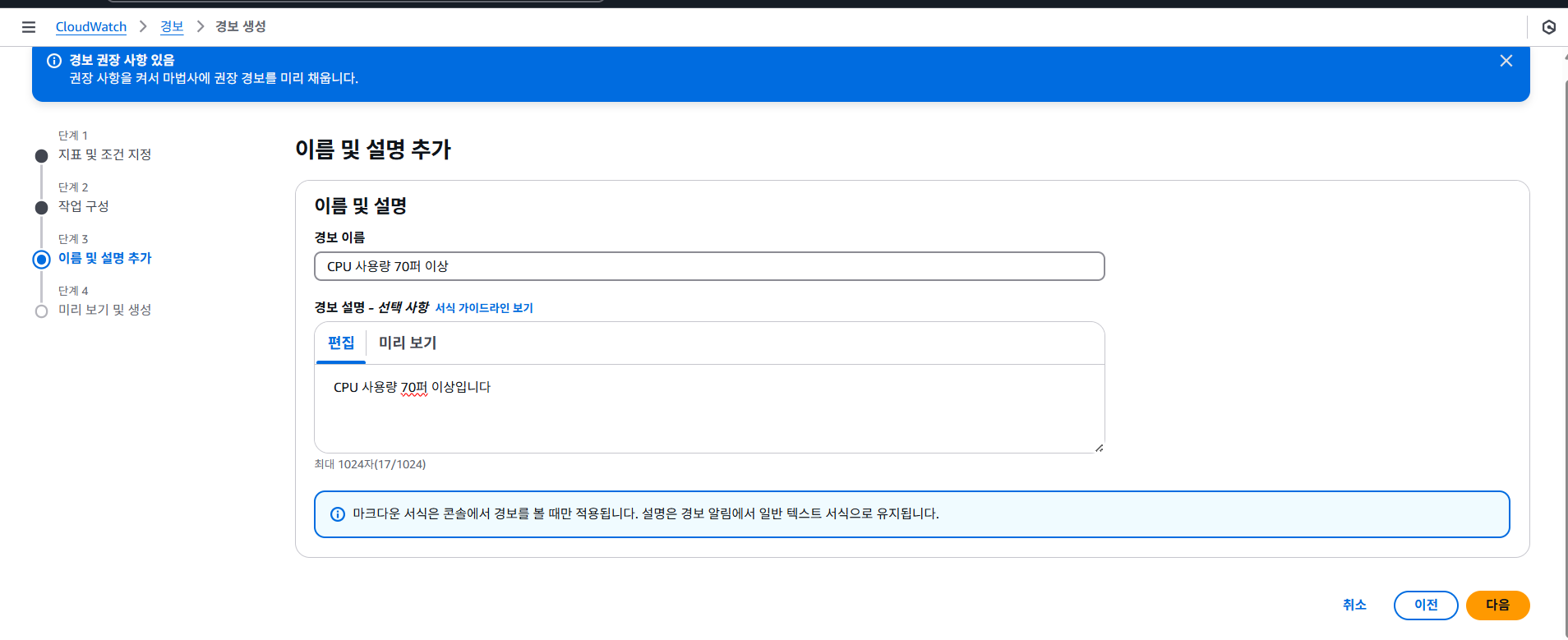Select step 3 이름 및 설명 추가
Image resolution: width=1568 pixels, height=640 pixels.
pyautogui.click(x=104, y=258)
